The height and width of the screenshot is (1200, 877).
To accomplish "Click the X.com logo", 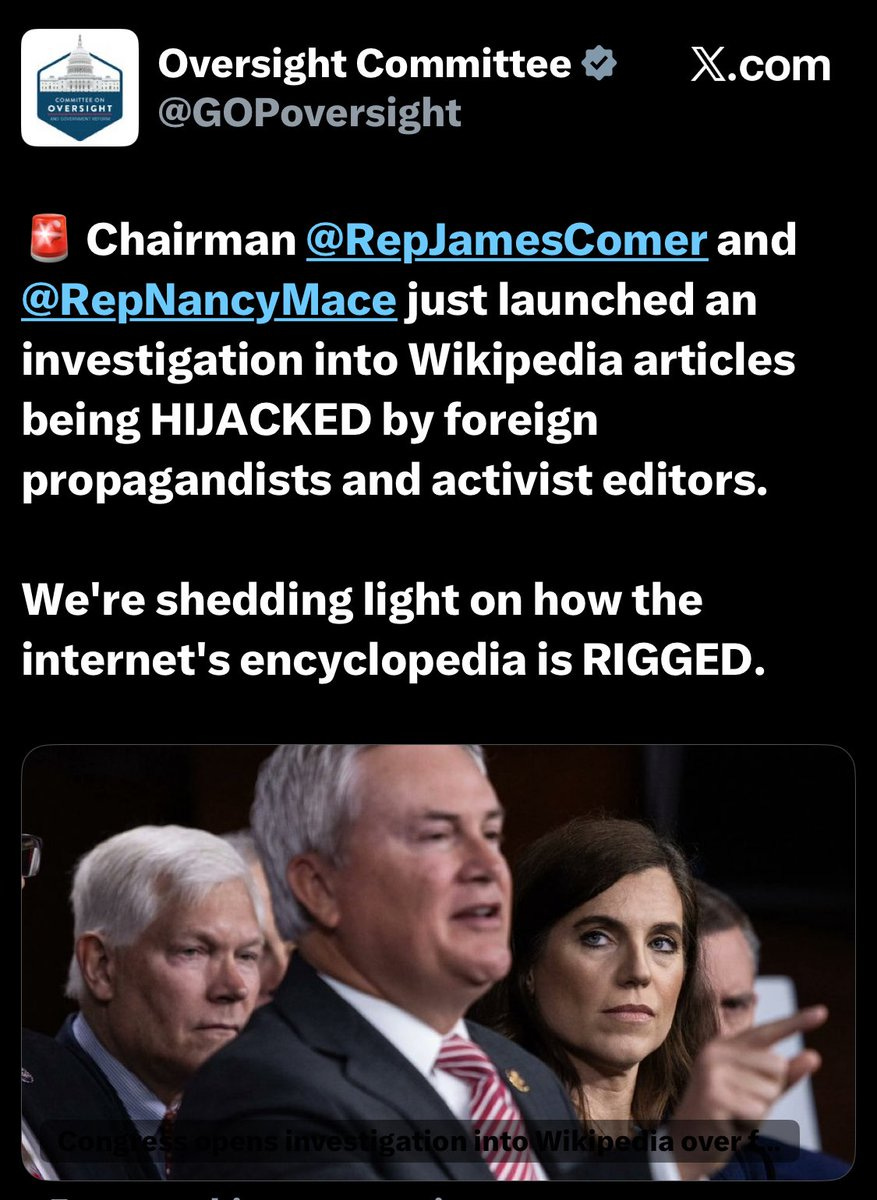I will pos(761,66).
